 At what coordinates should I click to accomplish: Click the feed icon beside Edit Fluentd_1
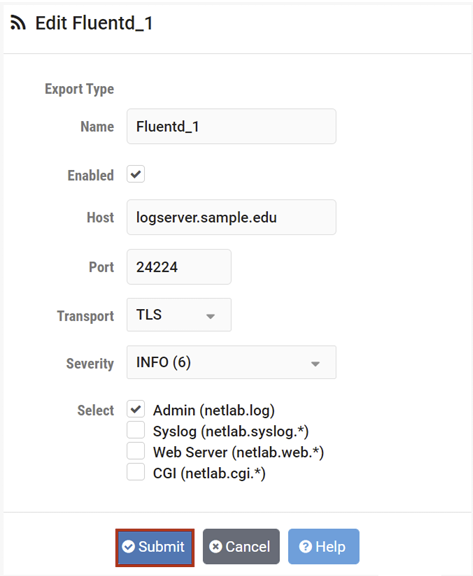[x=18, y=23]
